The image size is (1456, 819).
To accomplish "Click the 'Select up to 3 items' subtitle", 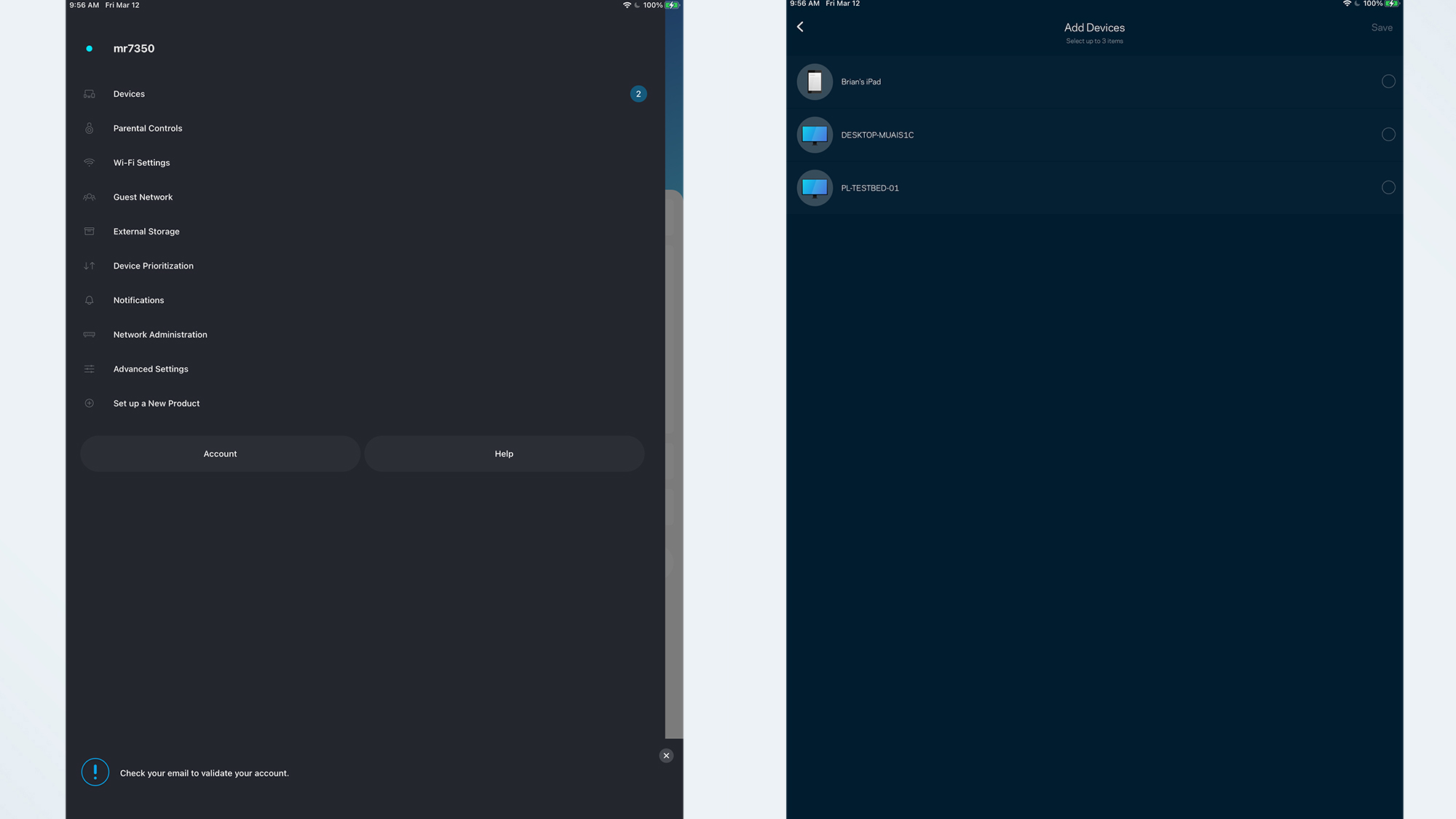I will 1094,41.
